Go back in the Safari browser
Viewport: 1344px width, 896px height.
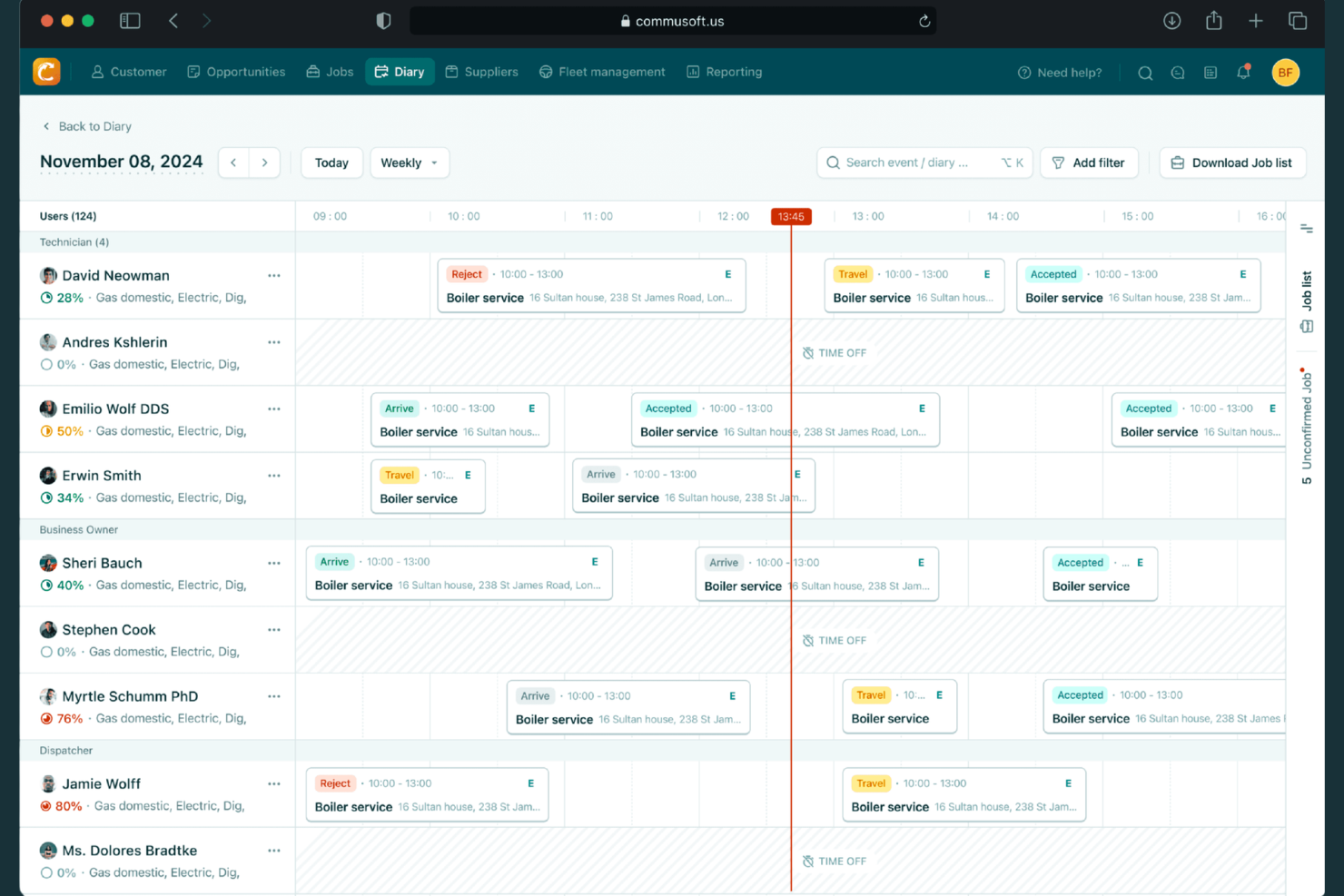pyautogui.click(x=173, y=21)
